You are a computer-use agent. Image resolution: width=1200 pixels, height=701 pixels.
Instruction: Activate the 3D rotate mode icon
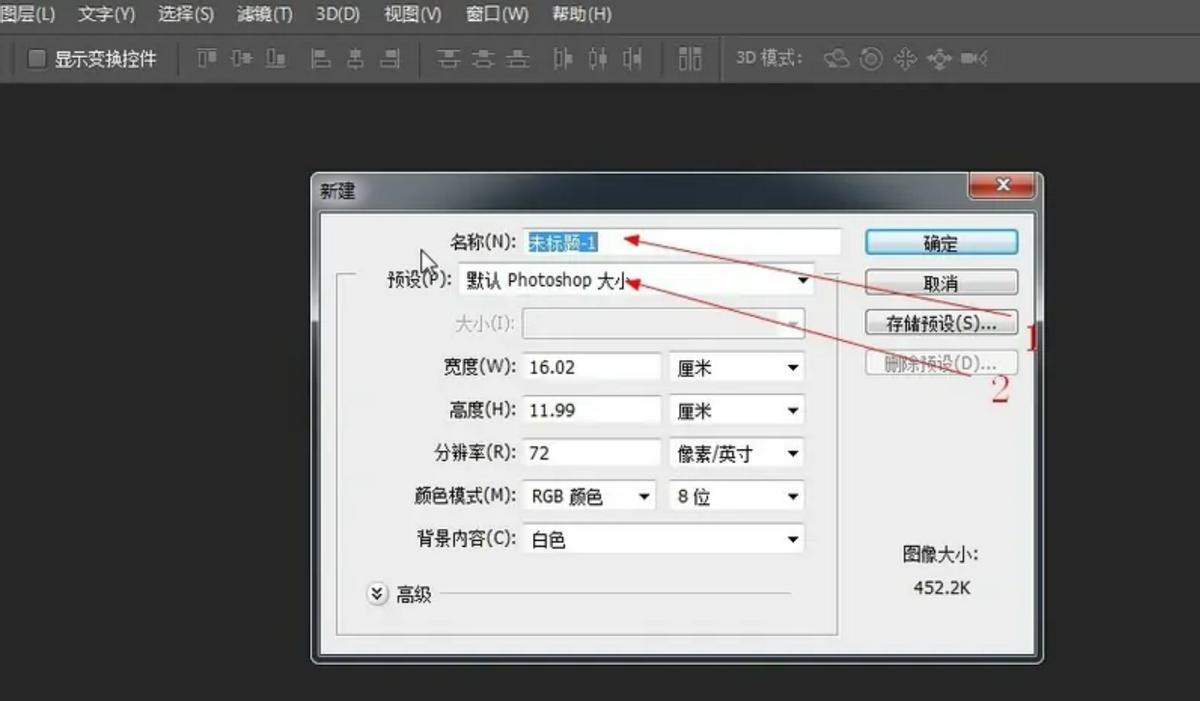[x=838, y=59]
